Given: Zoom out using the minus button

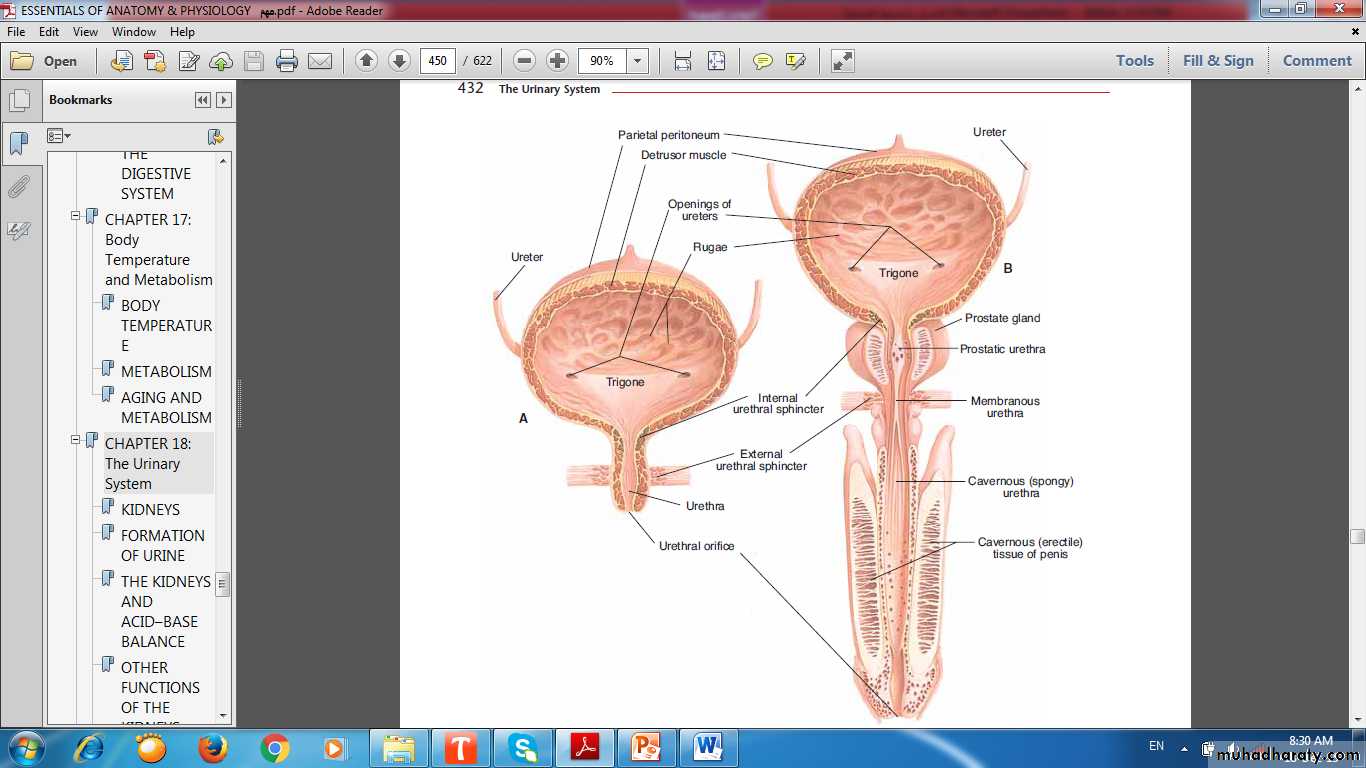Looking at the screenshot, I should coord(524,61).
